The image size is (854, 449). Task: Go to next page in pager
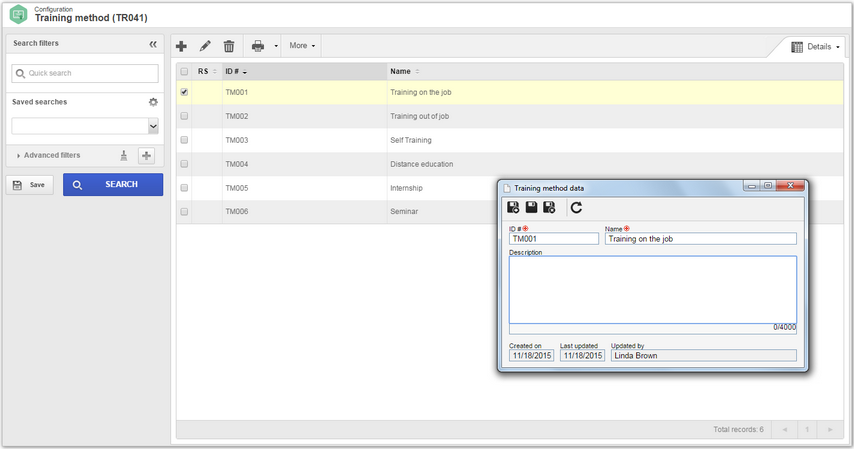tap(829, 430)
